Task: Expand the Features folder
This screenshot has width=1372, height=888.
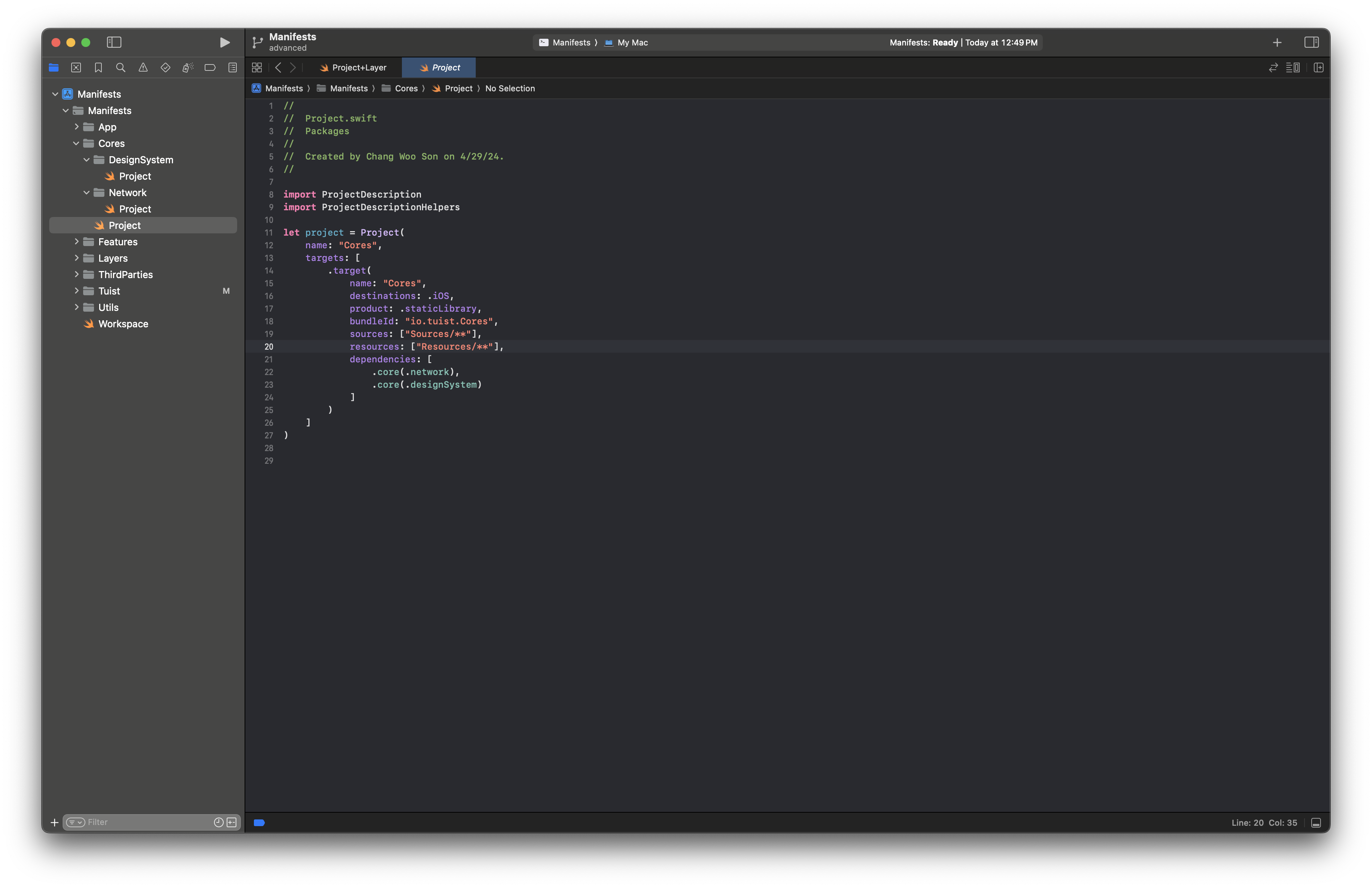Action: click(x=76, y=242)
